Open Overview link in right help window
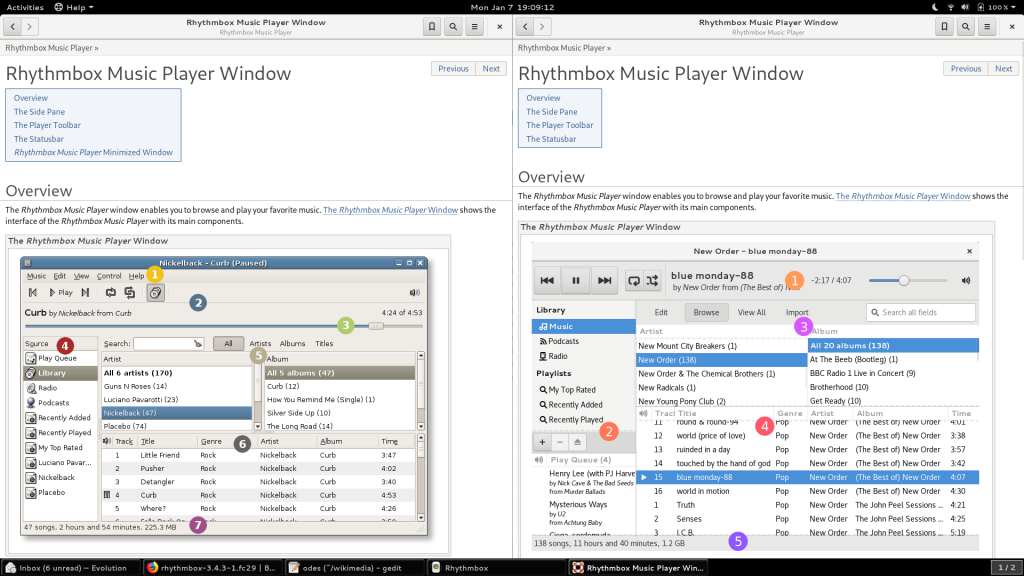 pyautogui.click(x=543, y=98)
